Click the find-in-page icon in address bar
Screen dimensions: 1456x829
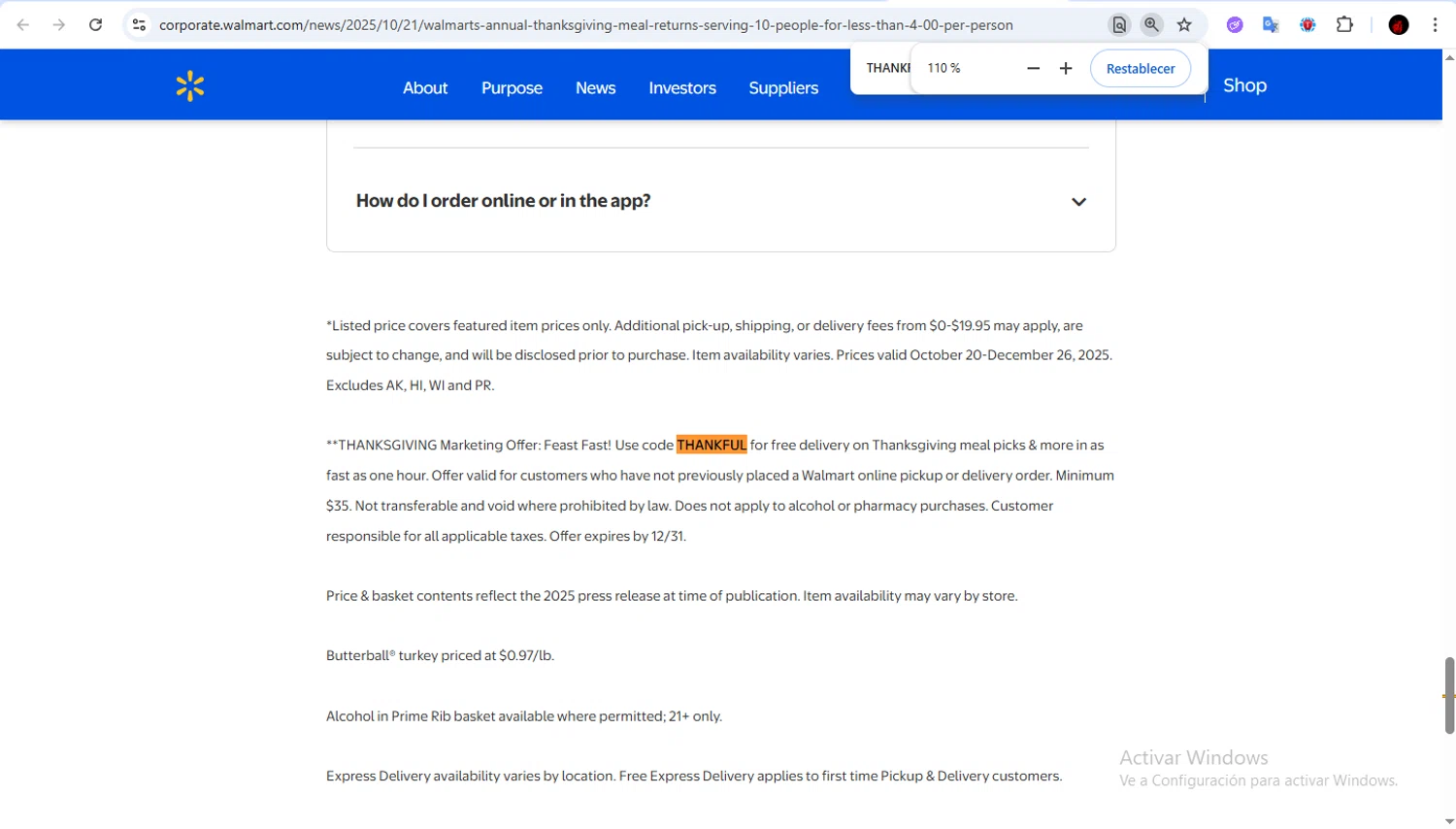point(1119,25)
